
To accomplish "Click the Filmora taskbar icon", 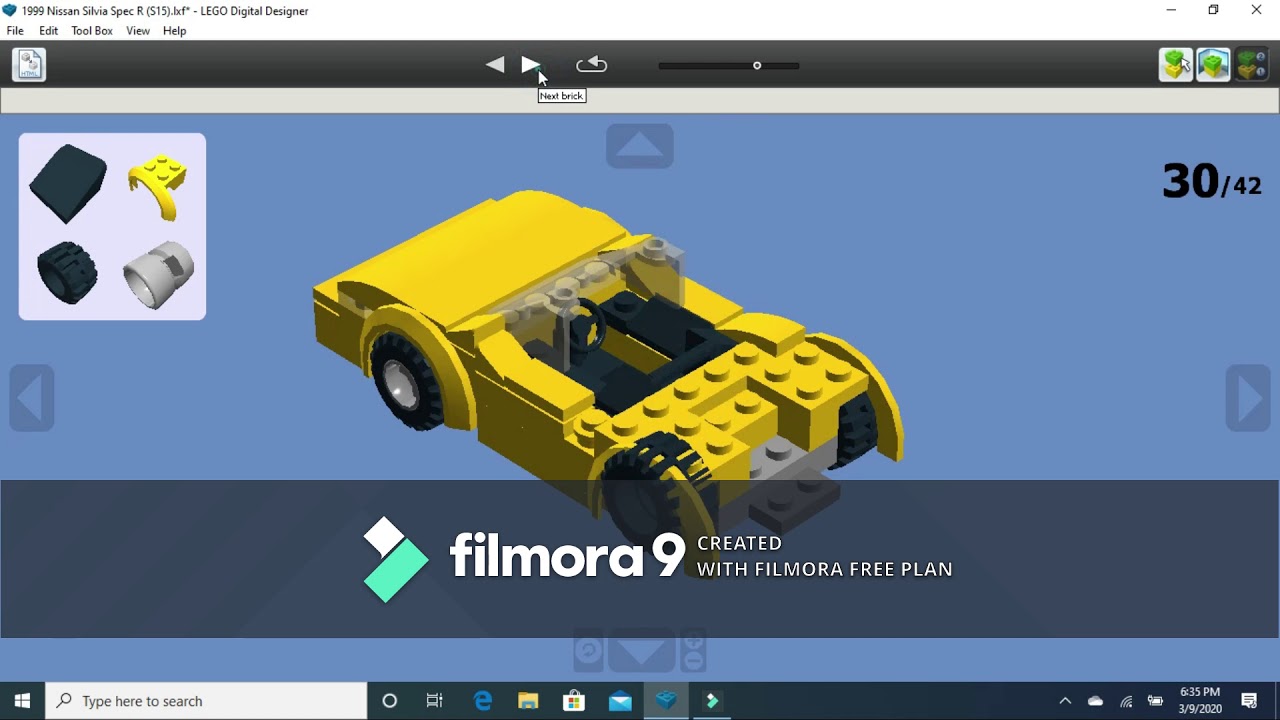I will [x=712, y=701].
